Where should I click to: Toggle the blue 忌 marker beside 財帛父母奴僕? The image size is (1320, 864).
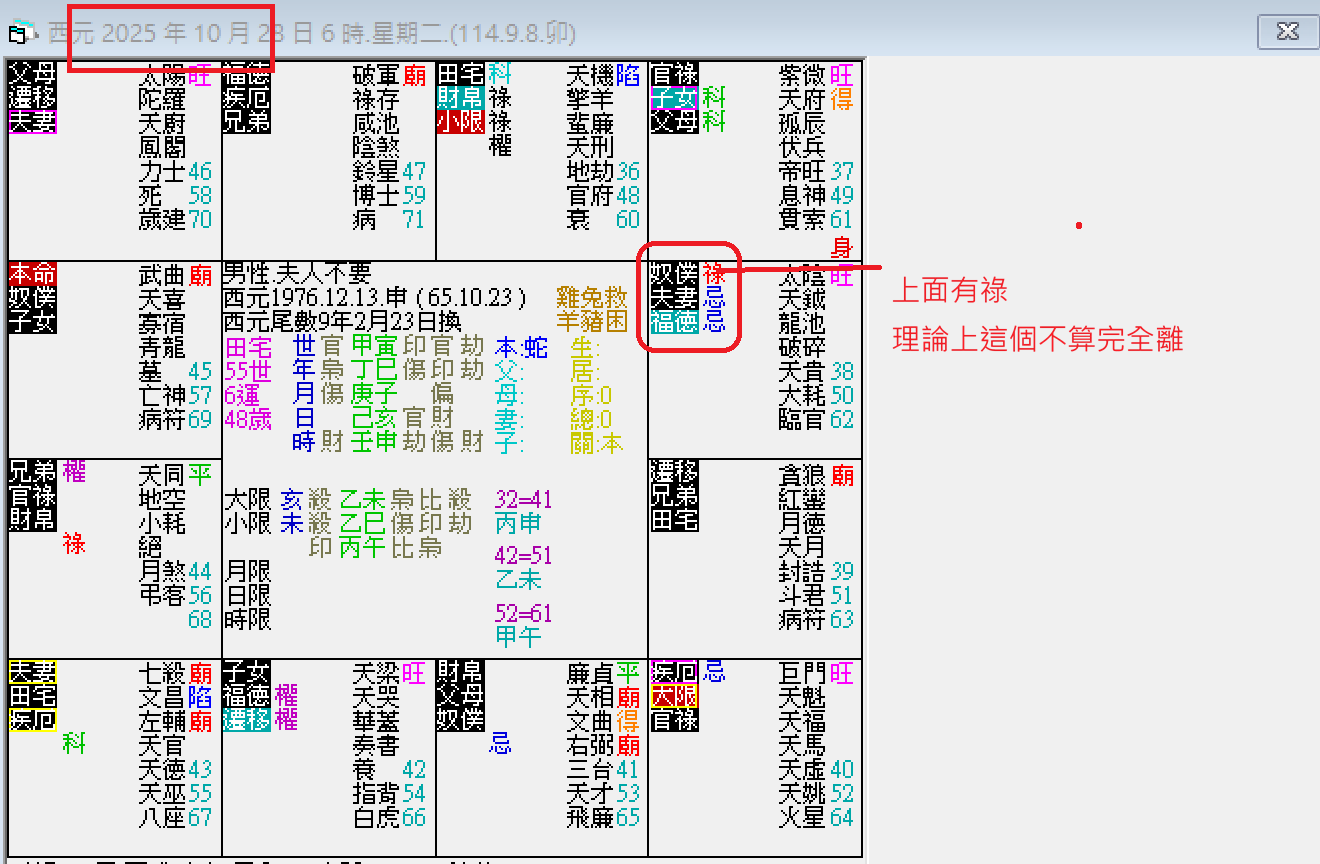[502, 742]
